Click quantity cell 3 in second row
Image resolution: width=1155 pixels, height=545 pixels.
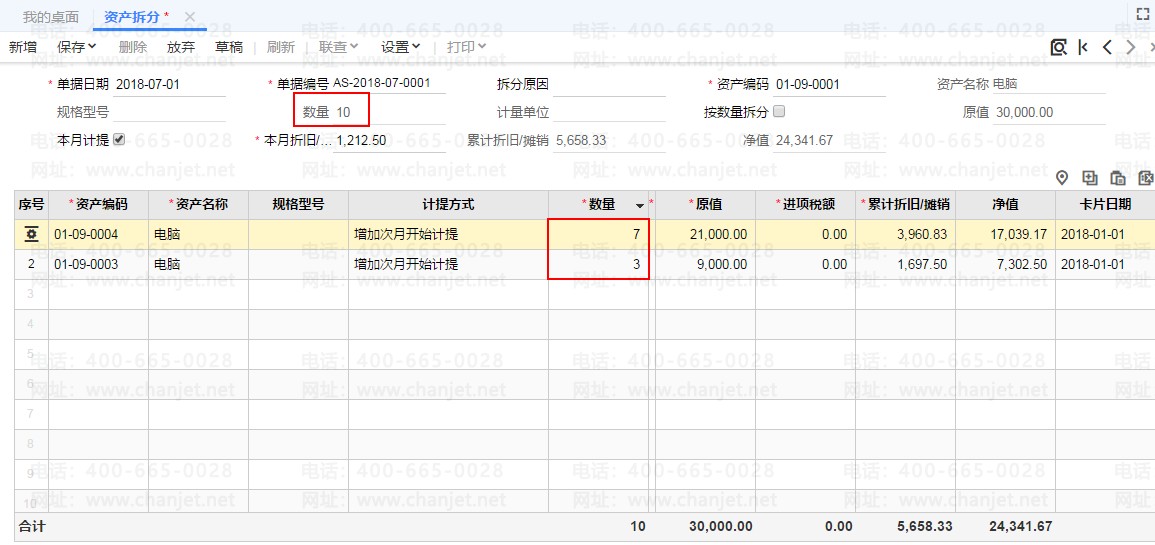click(598, 264)
